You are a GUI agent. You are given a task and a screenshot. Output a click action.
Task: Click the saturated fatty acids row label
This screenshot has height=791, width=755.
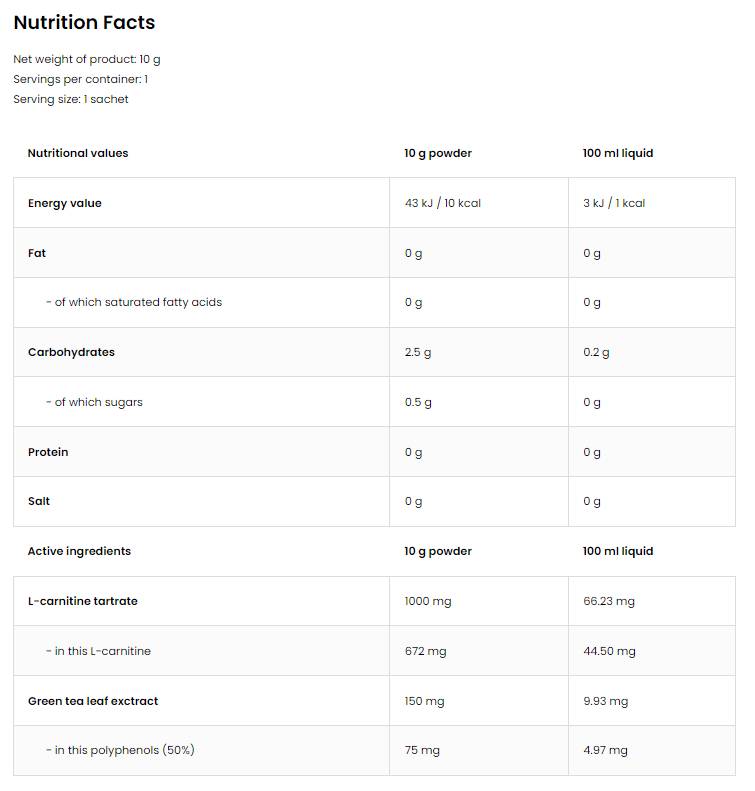coord(134,302)
